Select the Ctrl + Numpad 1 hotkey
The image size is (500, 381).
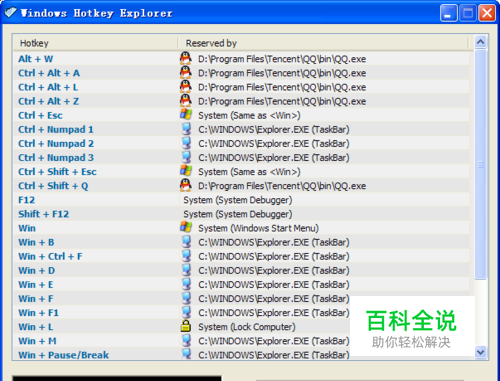pyautogui.click(x=56, y=129)
